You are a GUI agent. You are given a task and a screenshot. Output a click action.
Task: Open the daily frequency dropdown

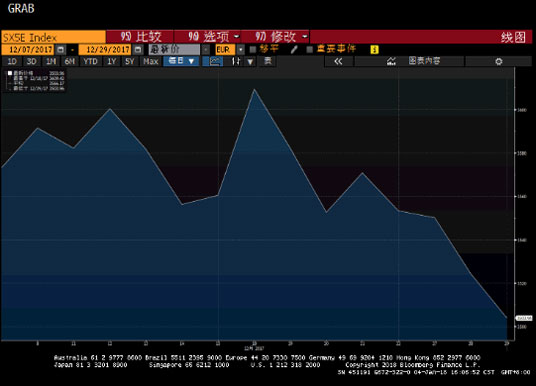point(181,61)
